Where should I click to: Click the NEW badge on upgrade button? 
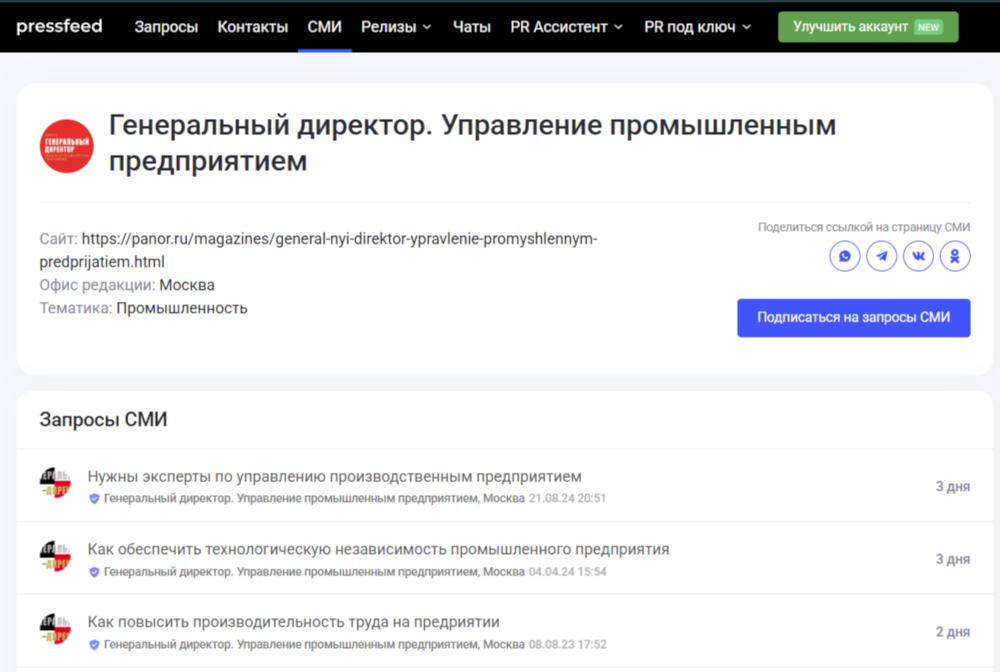pos(928,27)
